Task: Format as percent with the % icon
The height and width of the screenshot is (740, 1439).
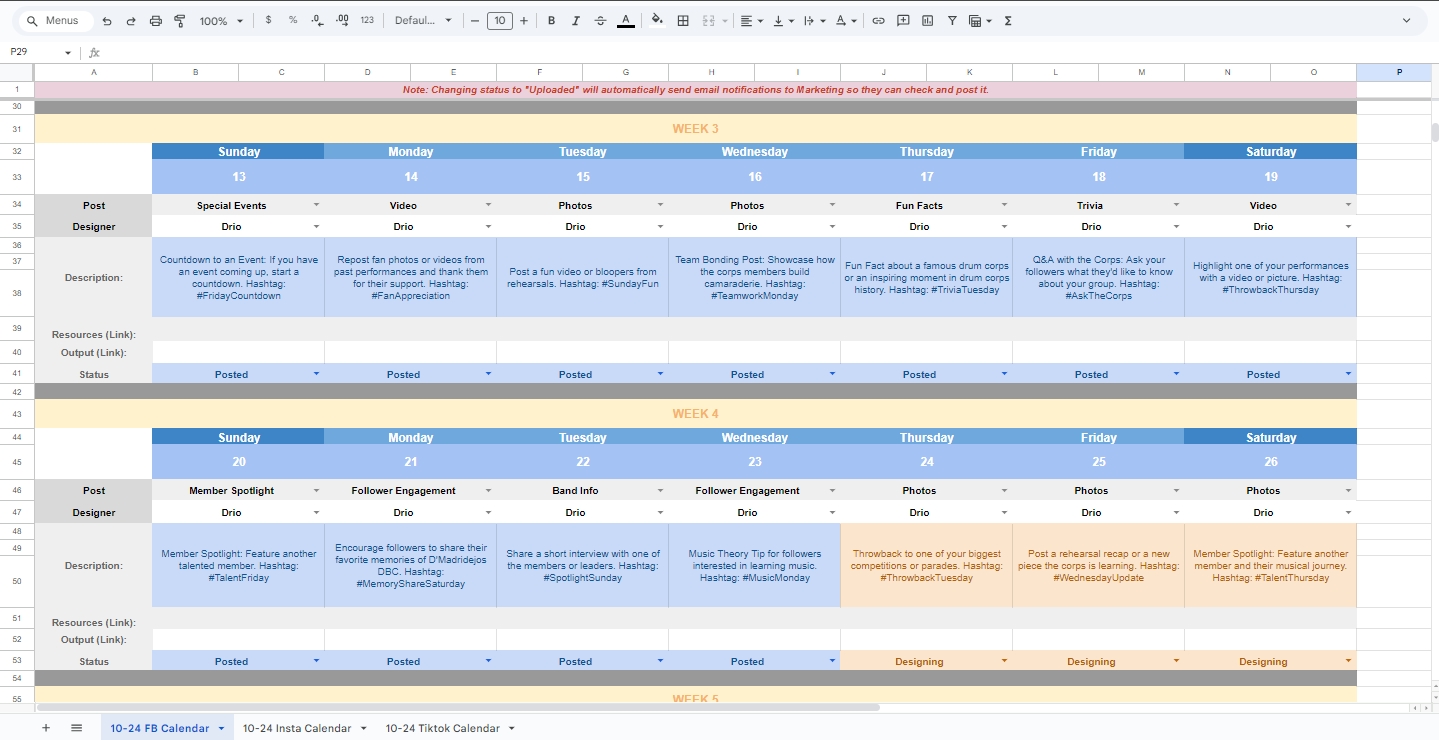Action: click(x=293, y=20)
